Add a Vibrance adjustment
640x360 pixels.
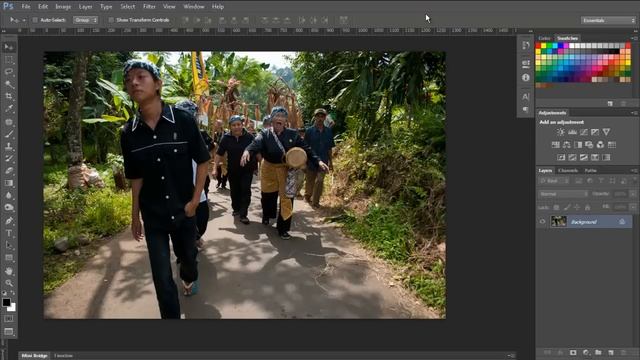(606, 132)
